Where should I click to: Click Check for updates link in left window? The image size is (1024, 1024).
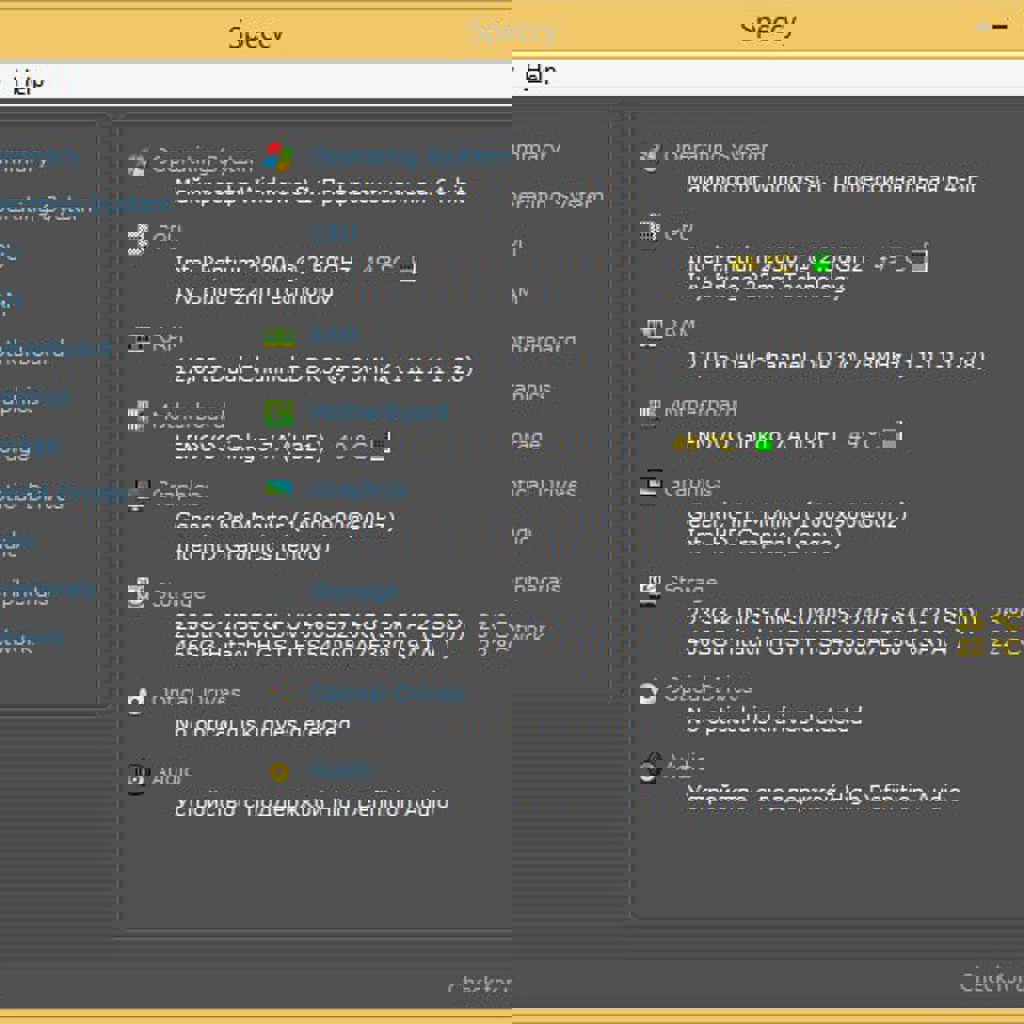480,984
